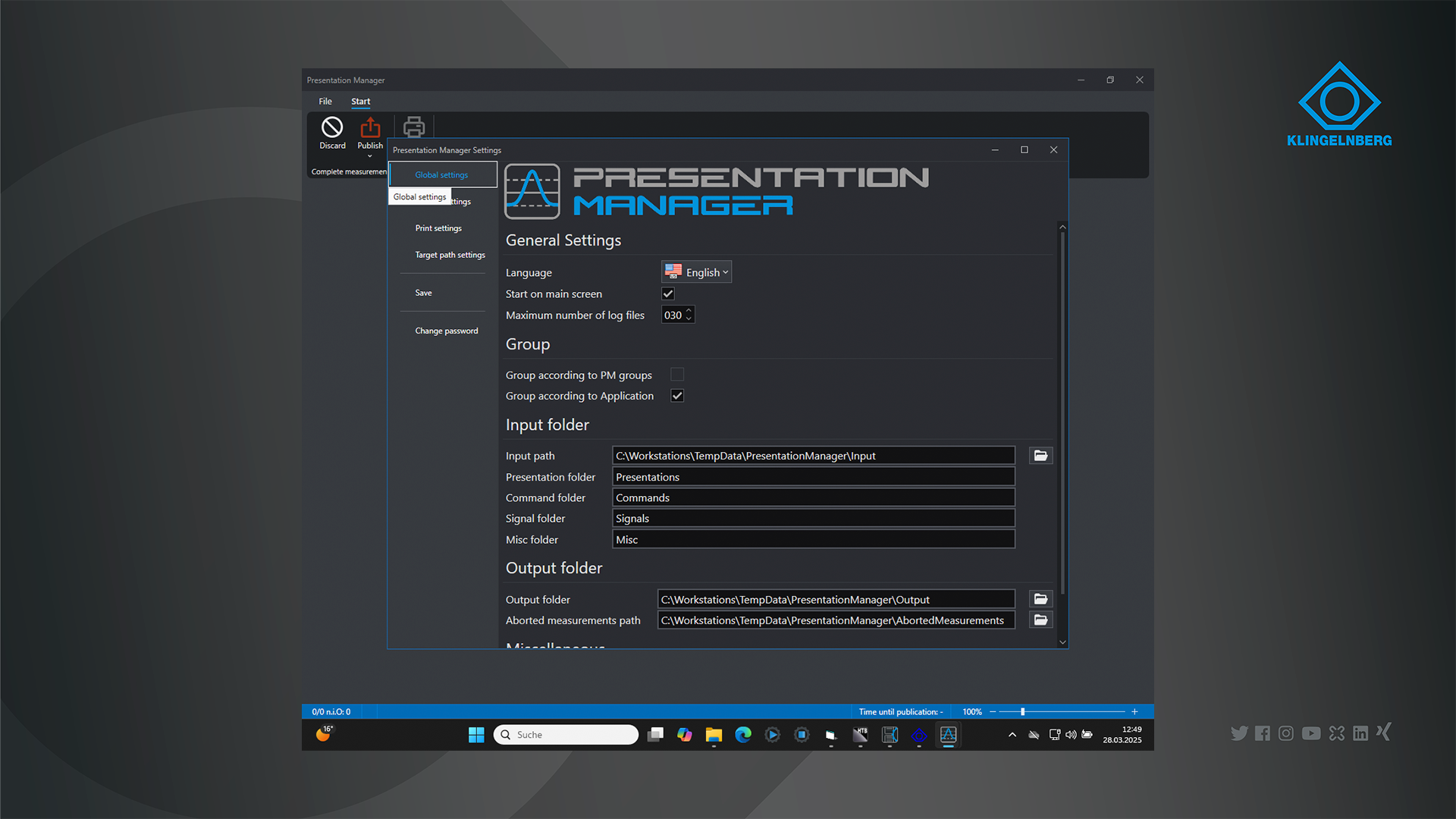Click the settings scrollbar up arrow
This screenshot has height=819, width=1456.
pos(1062,227)
